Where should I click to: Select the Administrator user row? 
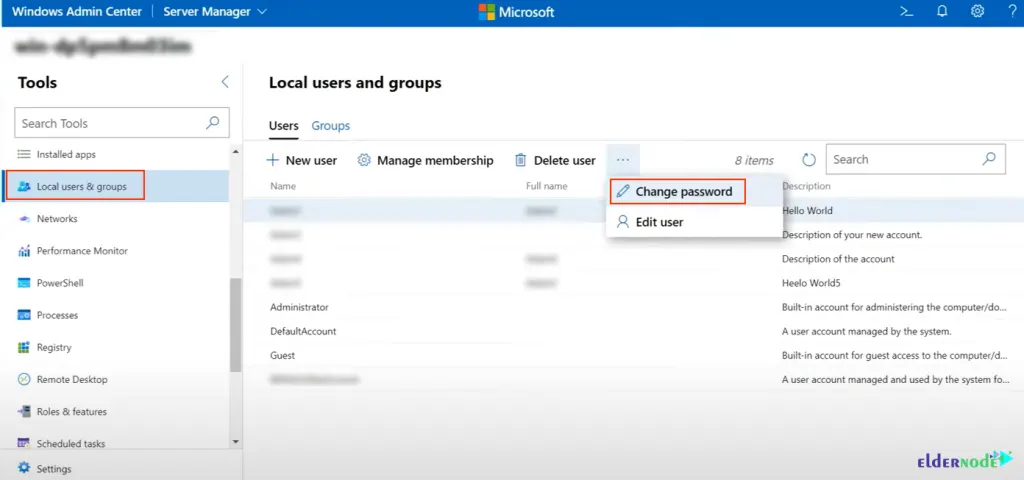(x=633, y=307)
